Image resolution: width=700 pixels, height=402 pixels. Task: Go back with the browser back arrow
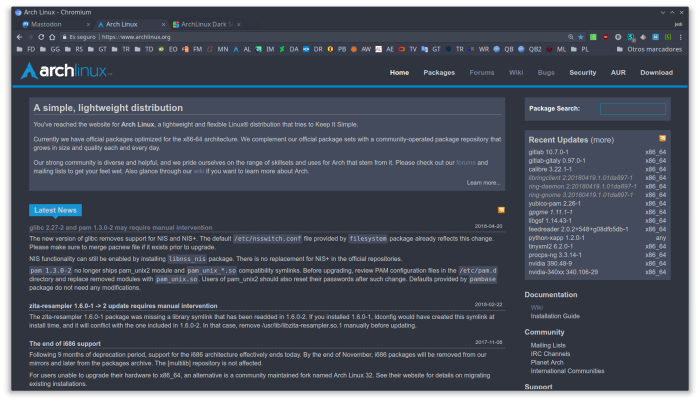(x=19, y=37)
